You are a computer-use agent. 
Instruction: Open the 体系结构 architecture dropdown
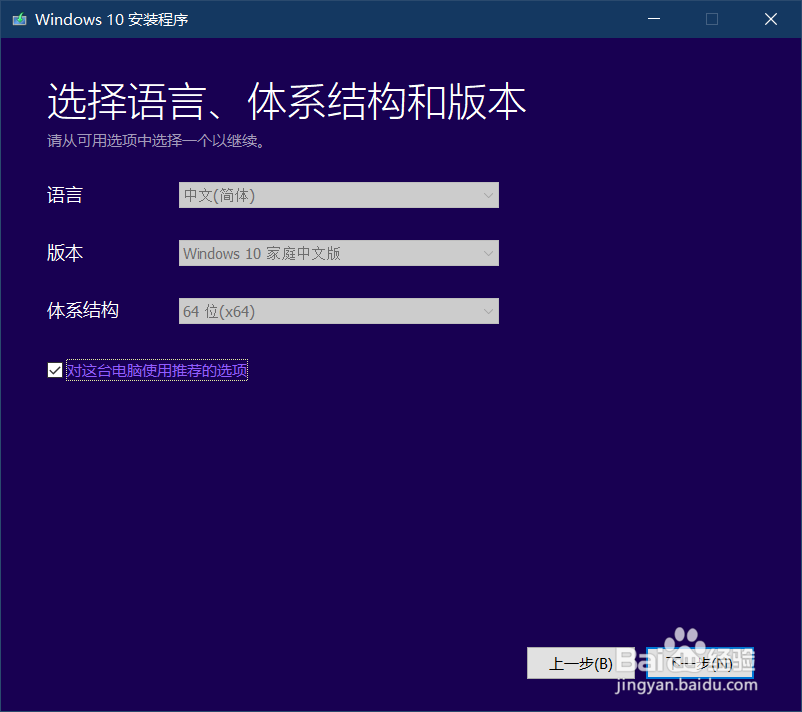pyautogui.click(x=339, y=311)
